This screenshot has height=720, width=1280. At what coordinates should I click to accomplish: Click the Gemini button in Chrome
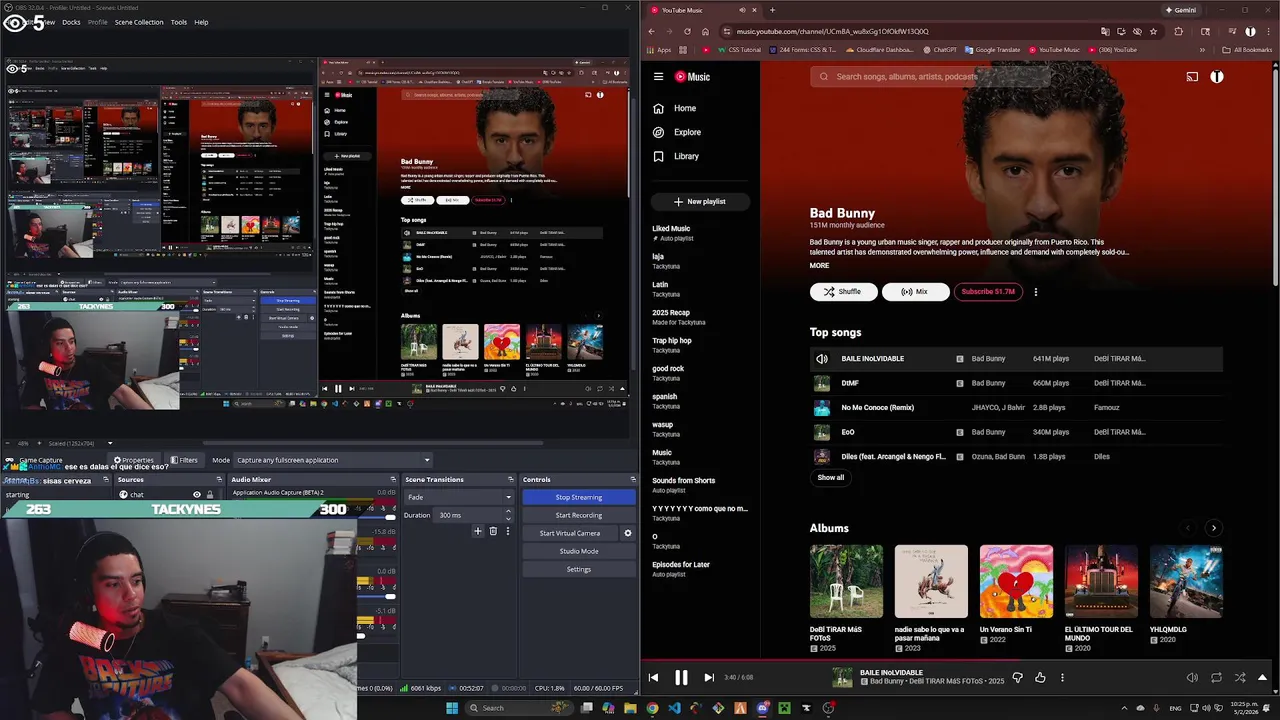coord(1180,10)
